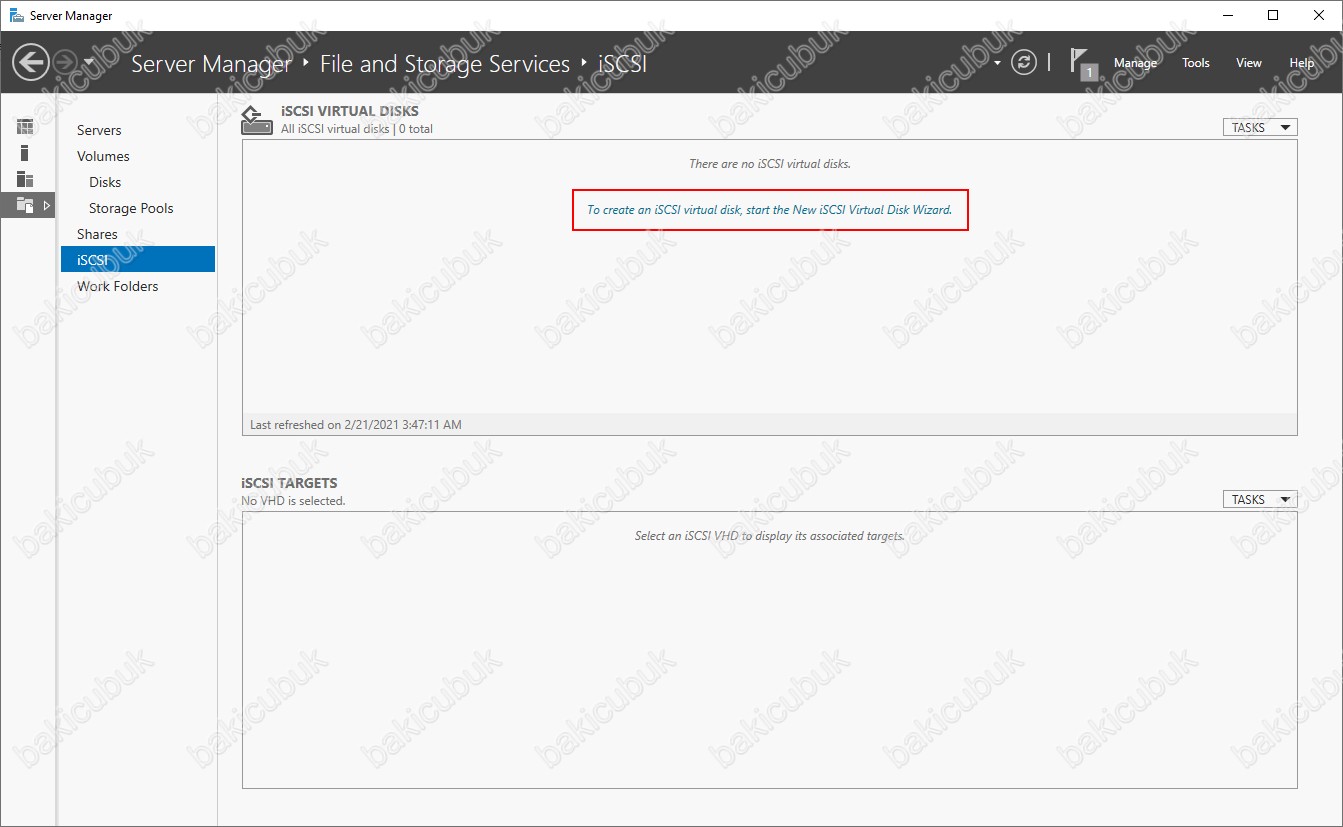Open TASKS dropdown for iSCSI Targets
The height and width of the screenshot is (827, 1343).
click(1260, 499)
